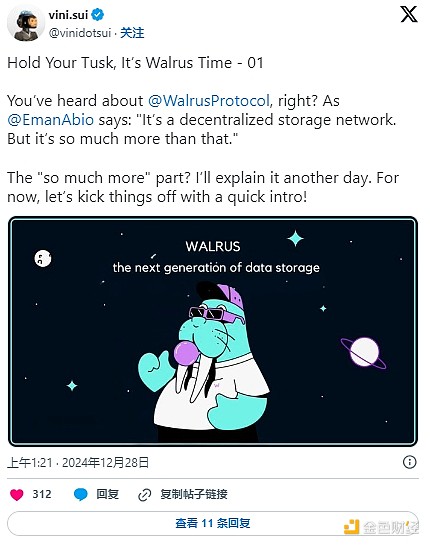430x545 pixels.
Task: Click the post timestamp 上午1:21 · 2024年12月28日
Action: [78, 463]
